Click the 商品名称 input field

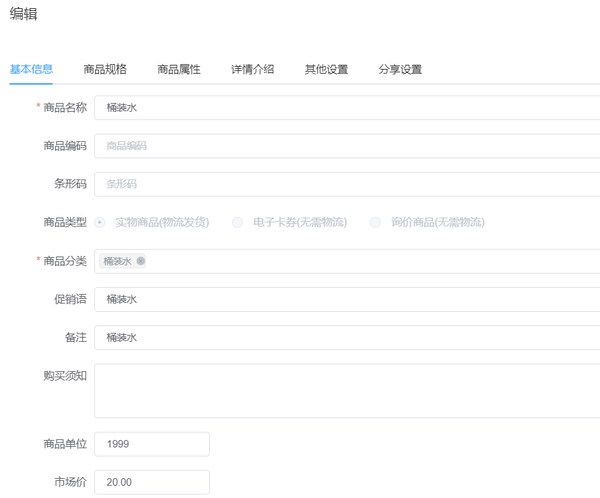click(x=347, y=108)
